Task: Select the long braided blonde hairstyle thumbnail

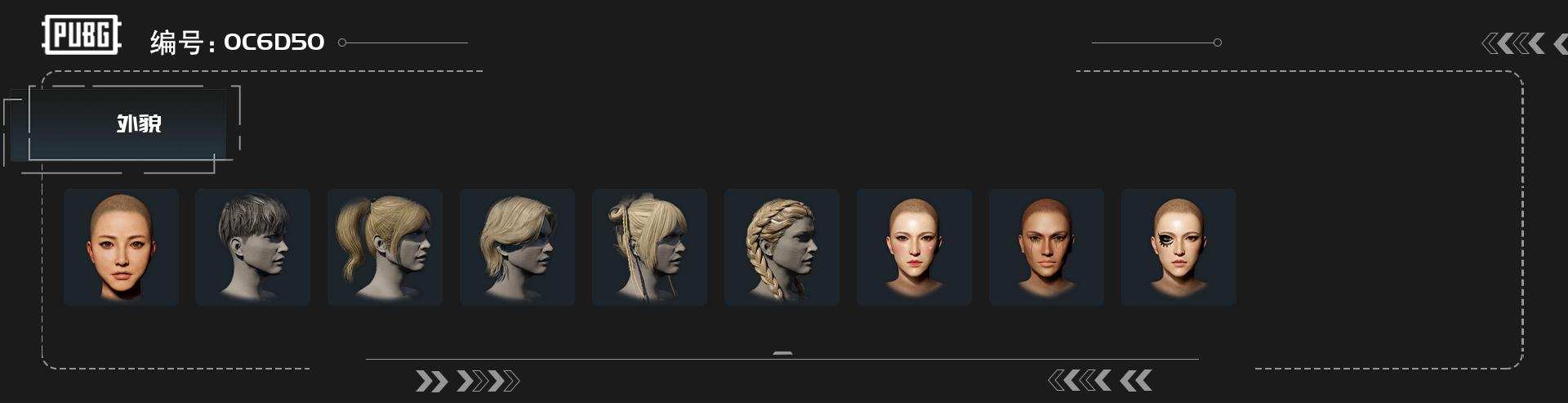Action: click(x=782, y=247)
